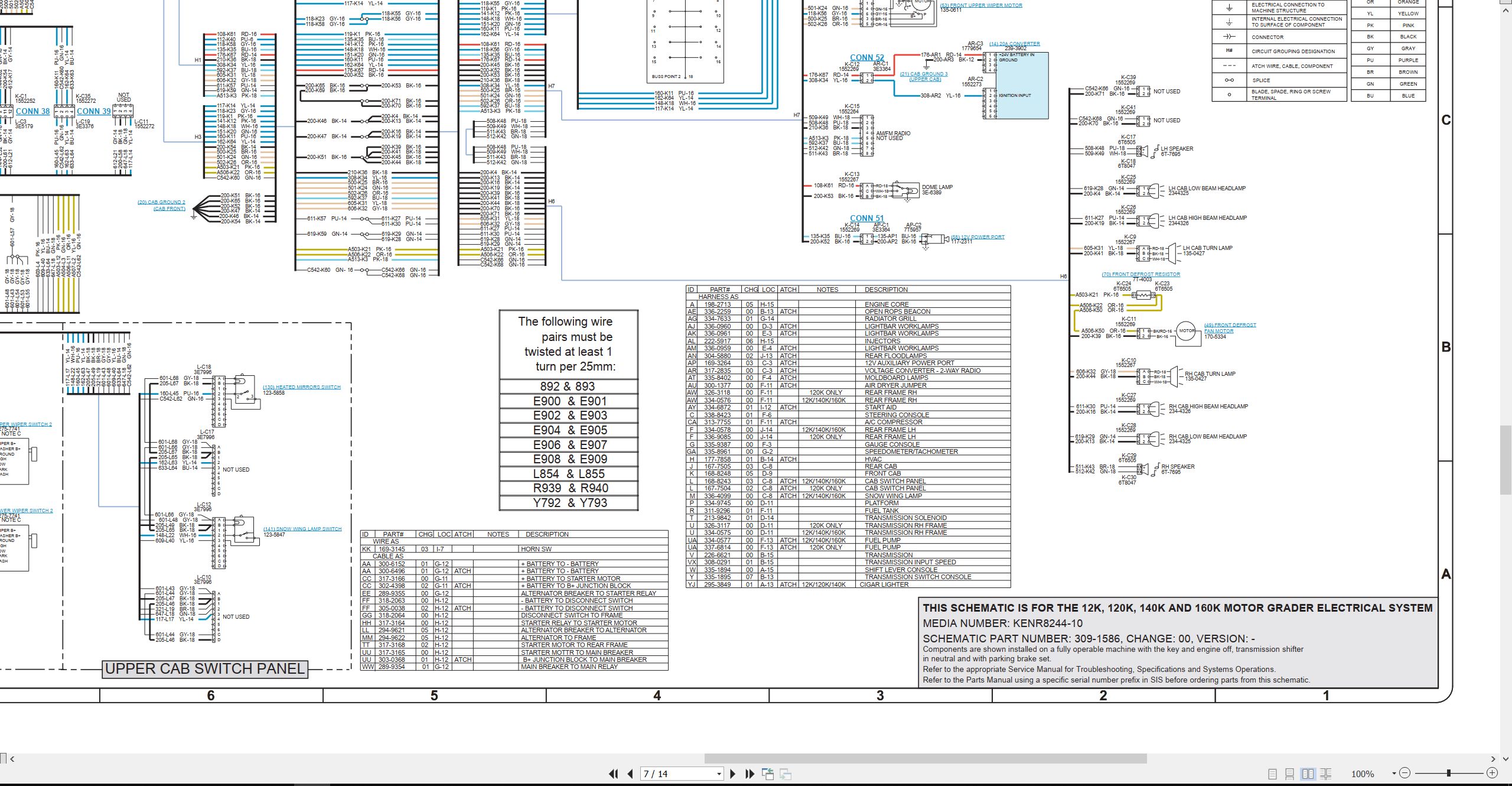
Task: Click the CONNECTOR symbol legend row
Action: (1279, 37)
